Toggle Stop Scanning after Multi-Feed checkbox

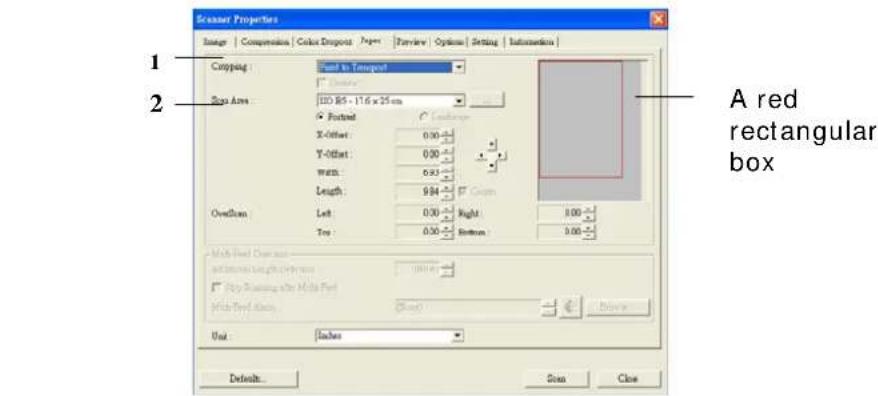(x=216, y=287)
